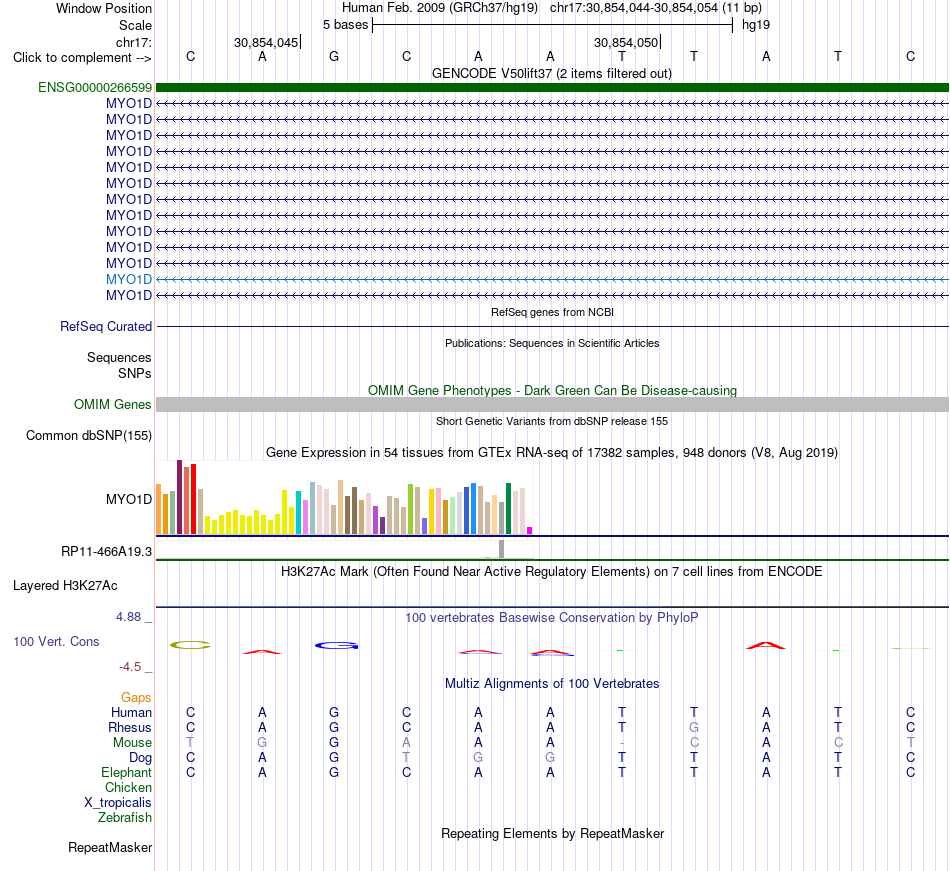This screenshot has height=871, width=950.
Task: Click the gray T in the Dog row
Action: point(406,758)
